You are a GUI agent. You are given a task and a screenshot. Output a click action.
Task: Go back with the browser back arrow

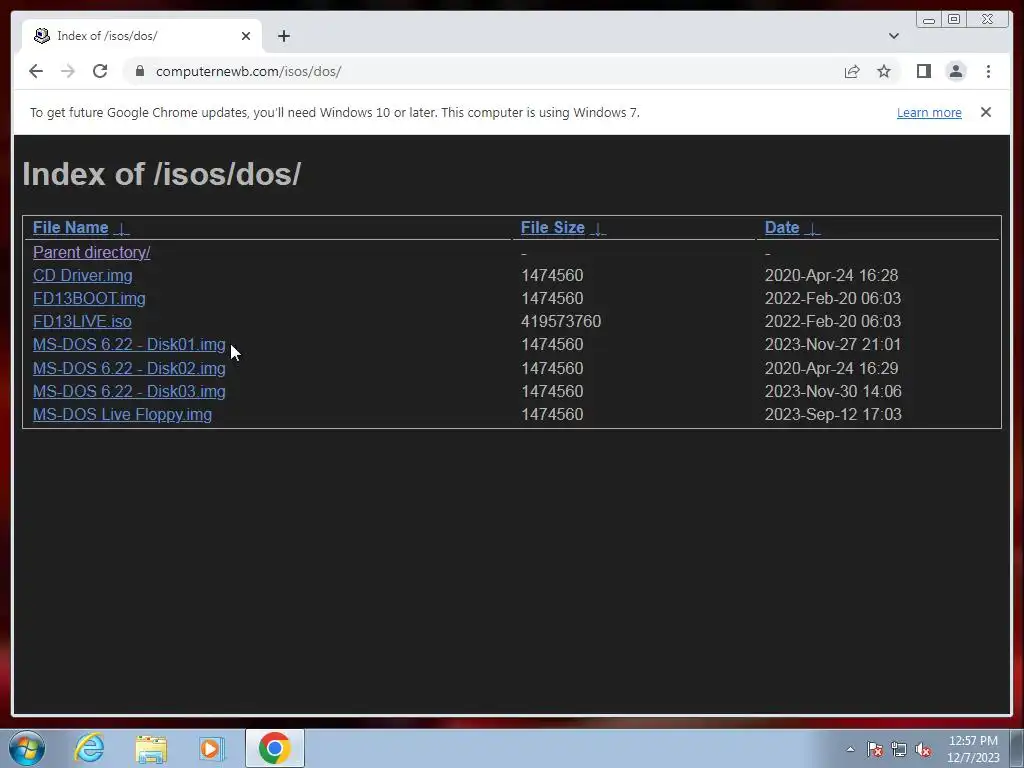[36, 71]
